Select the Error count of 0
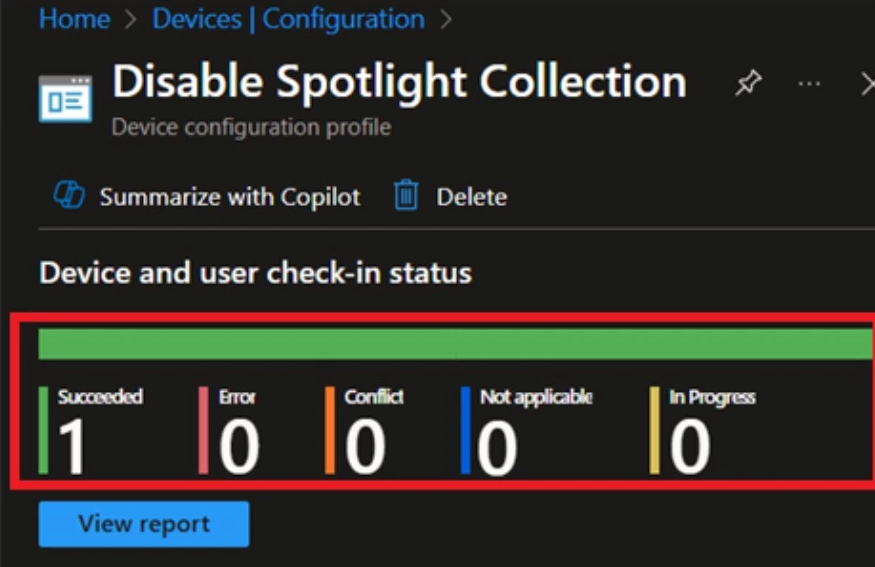Viewport: 875px width, 567px height. pyautogui.click(x=239, y=447)
